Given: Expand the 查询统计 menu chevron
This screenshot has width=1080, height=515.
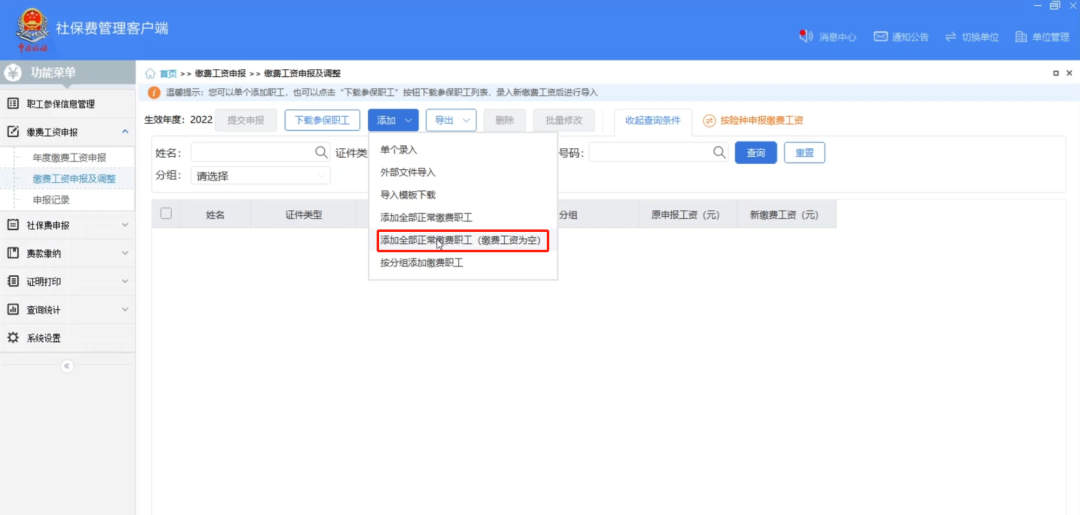Looking at the screenshot, I should (x=125, y=309).
